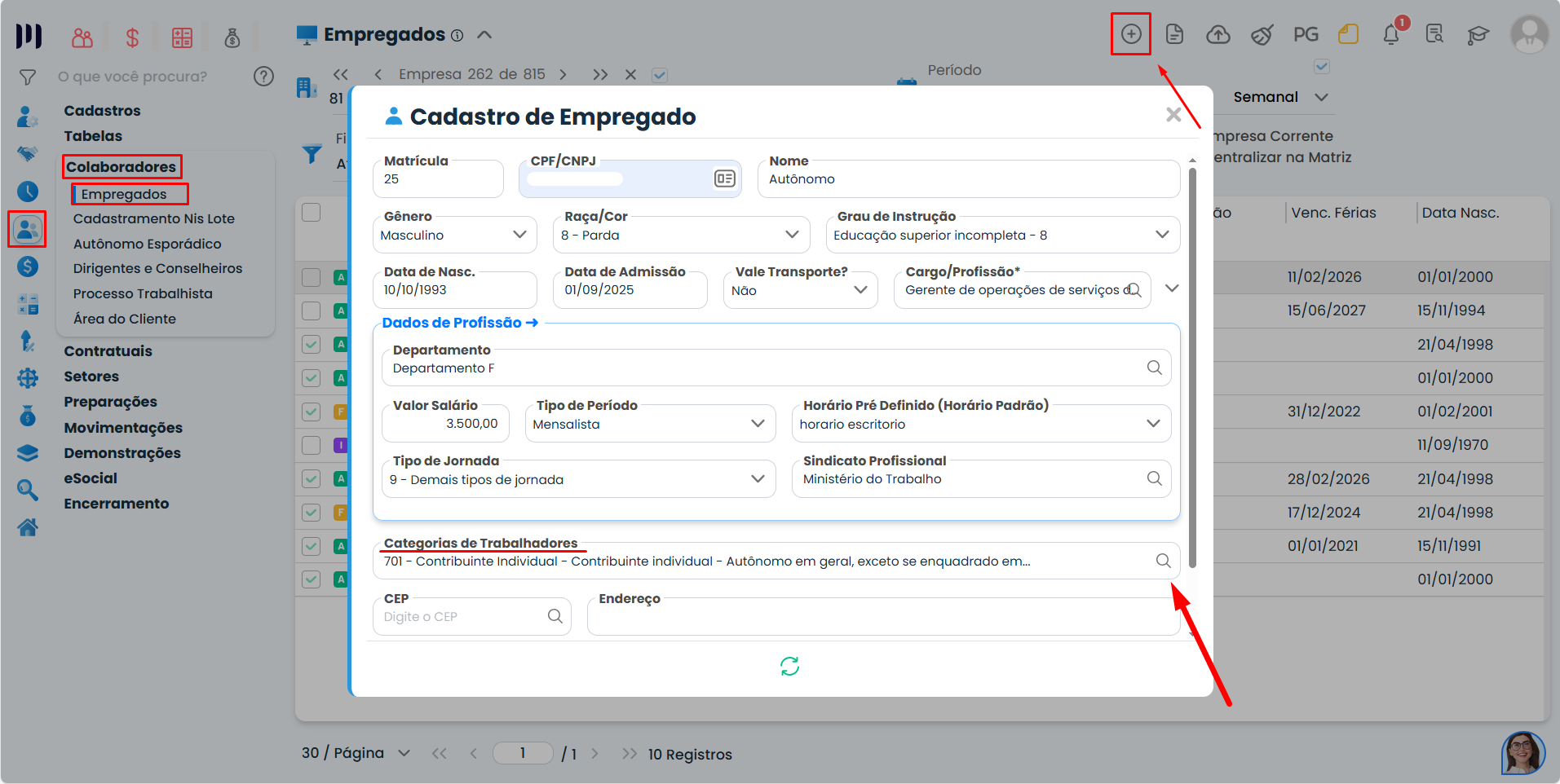Click the money bag icon in top bar
The width and height of the screenshot is (1560, 784).
232,37
